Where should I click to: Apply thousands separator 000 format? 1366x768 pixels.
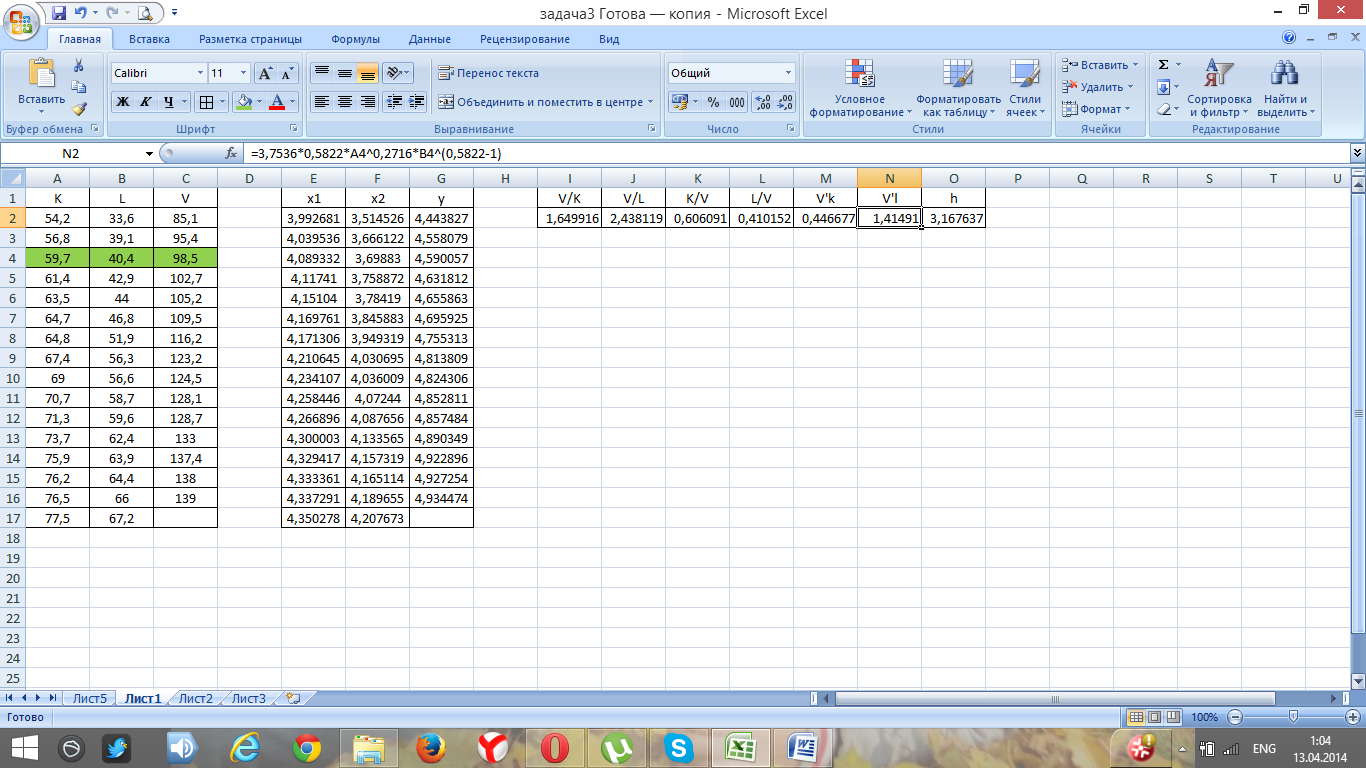point(737,102)
